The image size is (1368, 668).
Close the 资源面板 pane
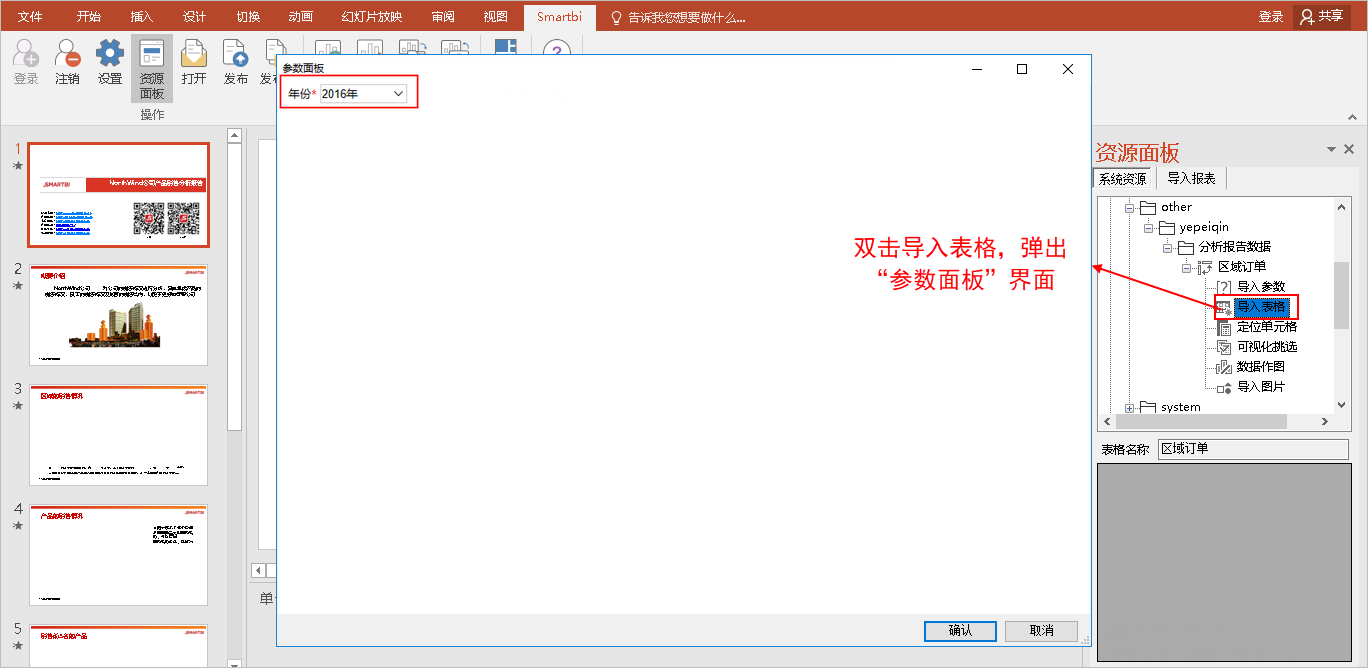(x=1349, y=150)
